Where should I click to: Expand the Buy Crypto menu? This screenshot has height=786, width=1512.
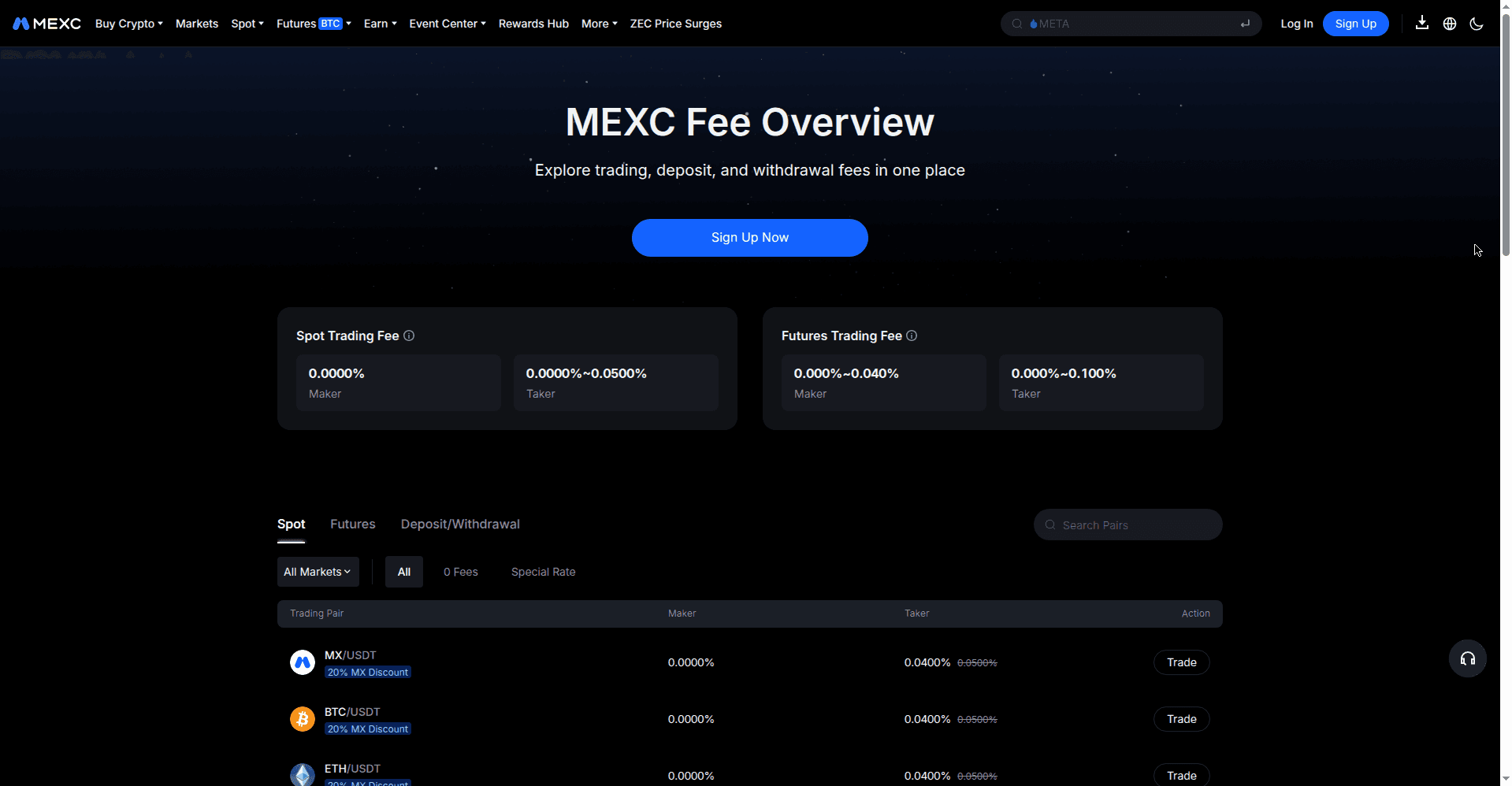(129, 24)
